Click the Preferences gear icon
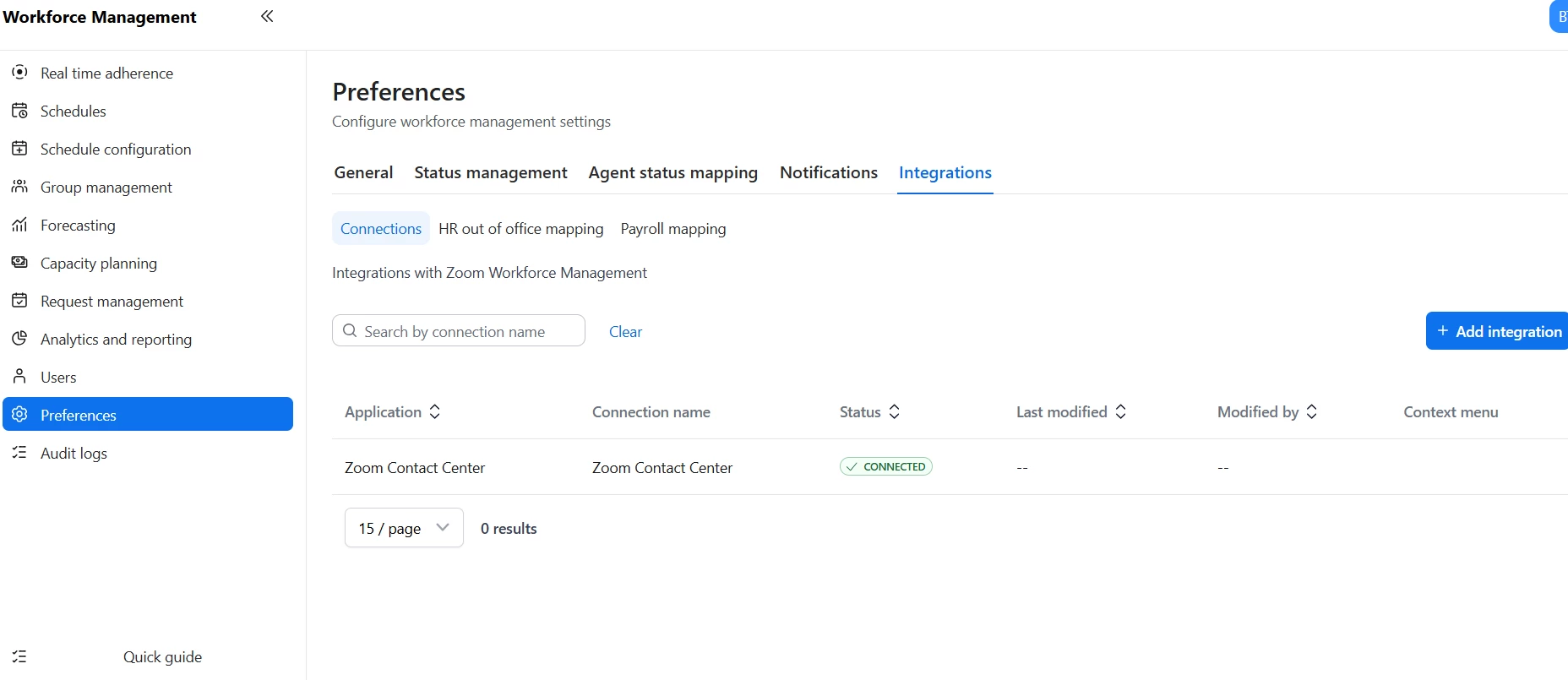This screenshot has width=1568, height=680. click(19, 415)
